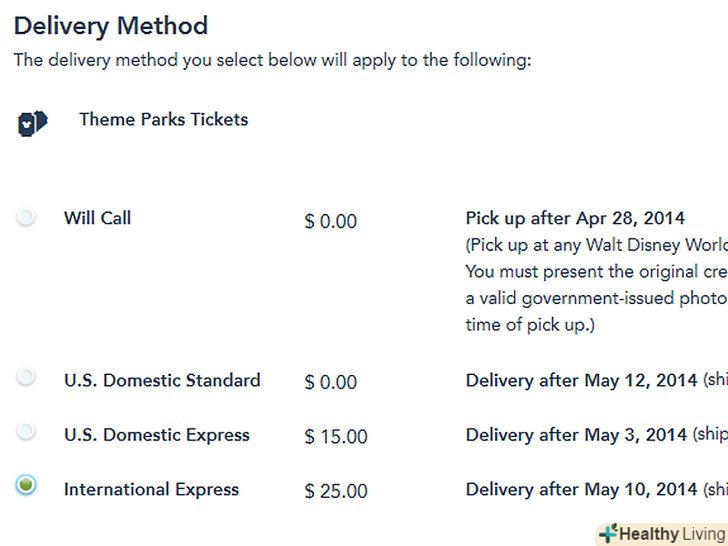This screenshot has width=728, height=546.
Task: Click the Healthy Living plus logo icon
Action: click(x=608, y=533)
